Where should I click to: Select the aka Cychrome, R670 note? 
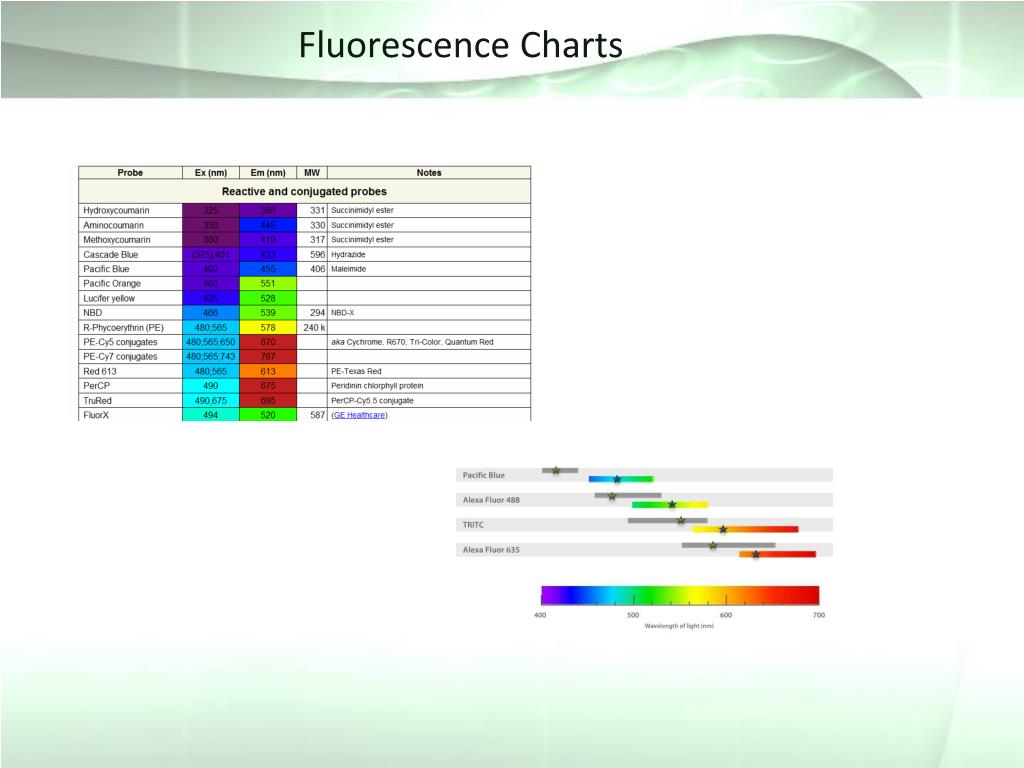(412, 342)
